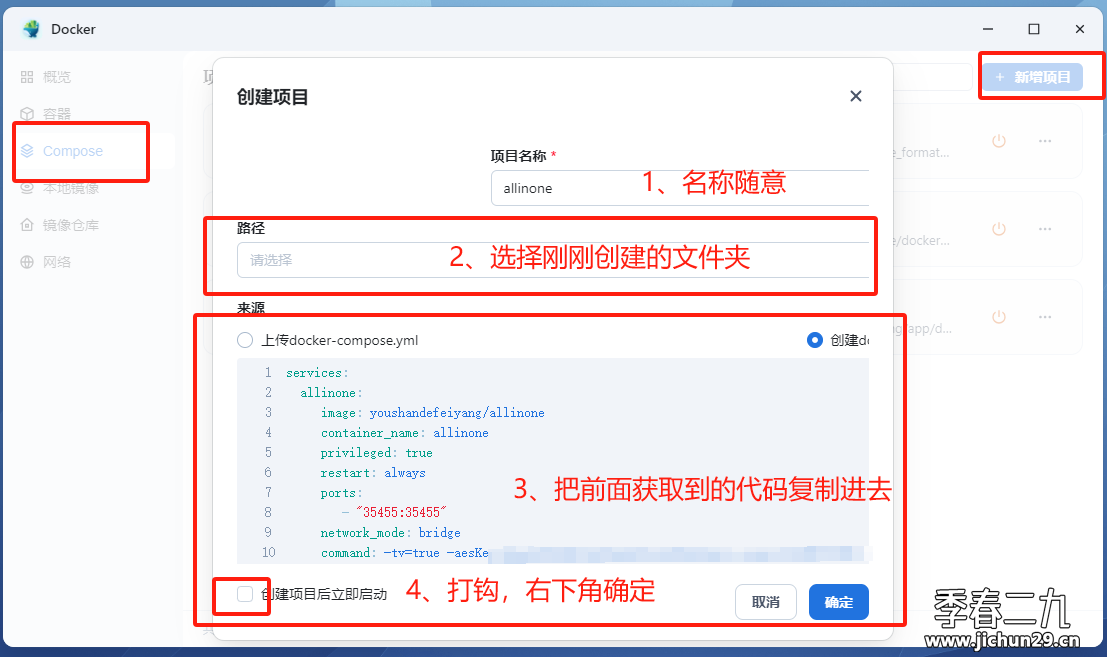The width and height of the screenshot is (1107, 657).
Task: Focus the 项目名称 field containing allinone
Action: click(680, 188)
